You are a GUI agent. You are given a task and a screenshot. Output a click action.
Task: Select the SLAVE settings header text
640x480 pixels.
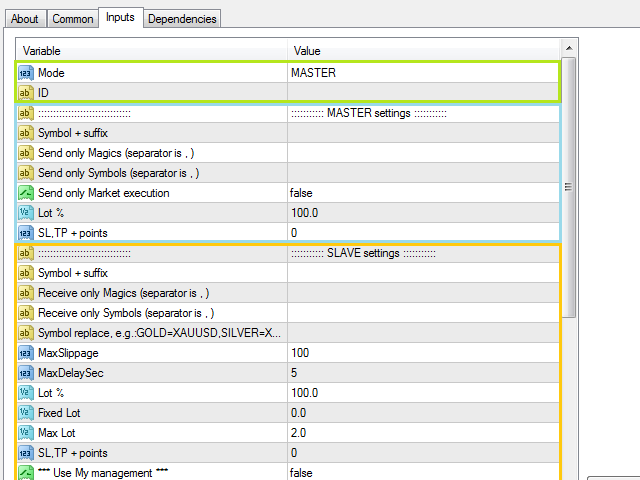[363, 253]
